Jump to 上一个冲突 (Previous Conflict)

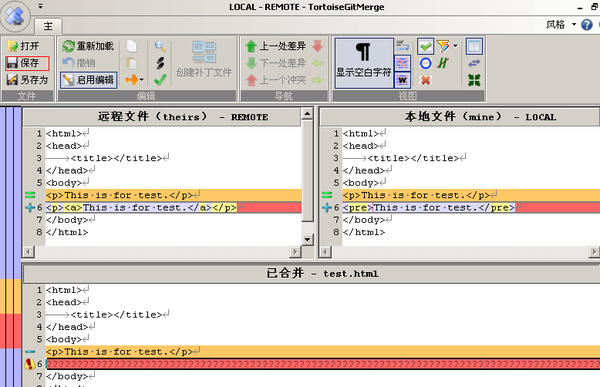pyautogui.click(x=276, y=80)
